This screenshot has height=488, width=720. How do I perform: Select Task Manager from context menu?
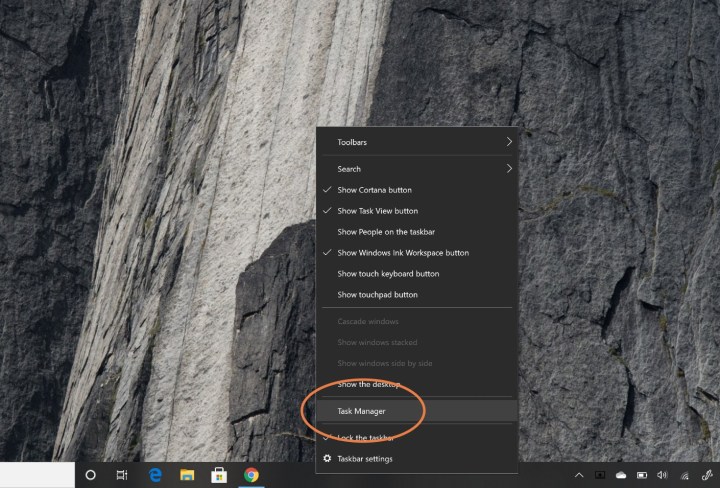(x=361, y=411)
